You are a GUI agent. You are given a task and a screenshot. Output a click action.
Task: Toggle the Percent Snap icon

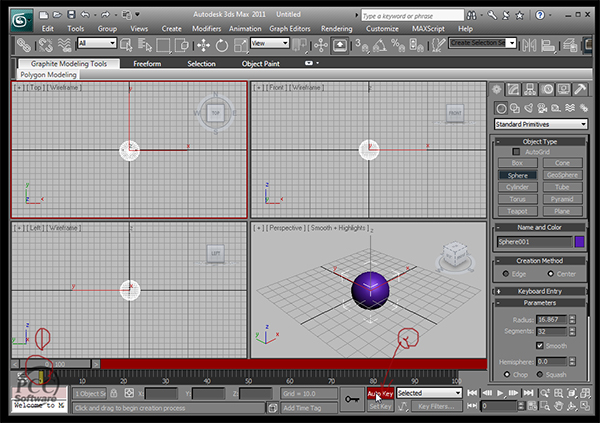(398, 45)
